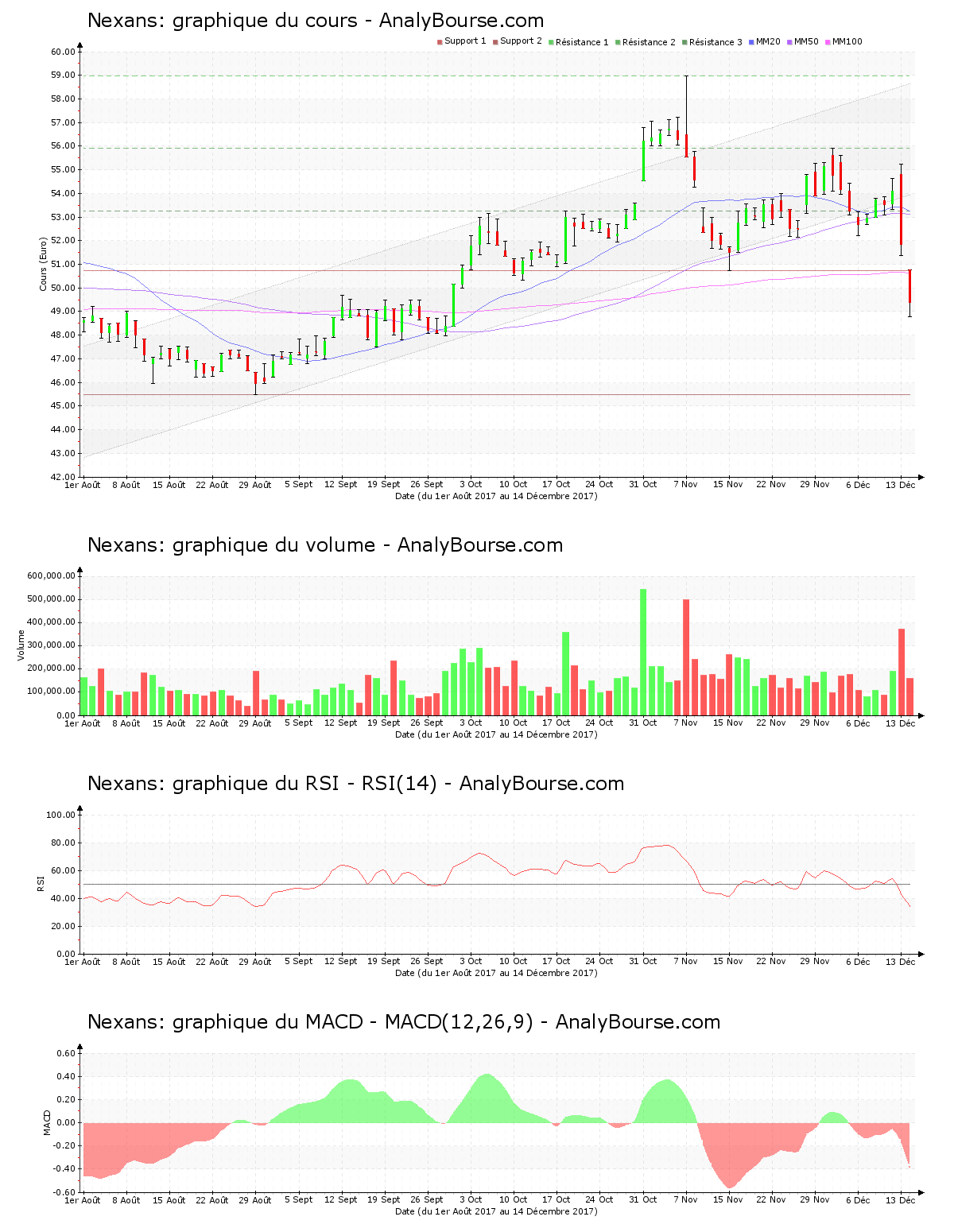Select the Résistance 2 legend label
This screenshot has width=954, height=1232.
coord(649,42)
